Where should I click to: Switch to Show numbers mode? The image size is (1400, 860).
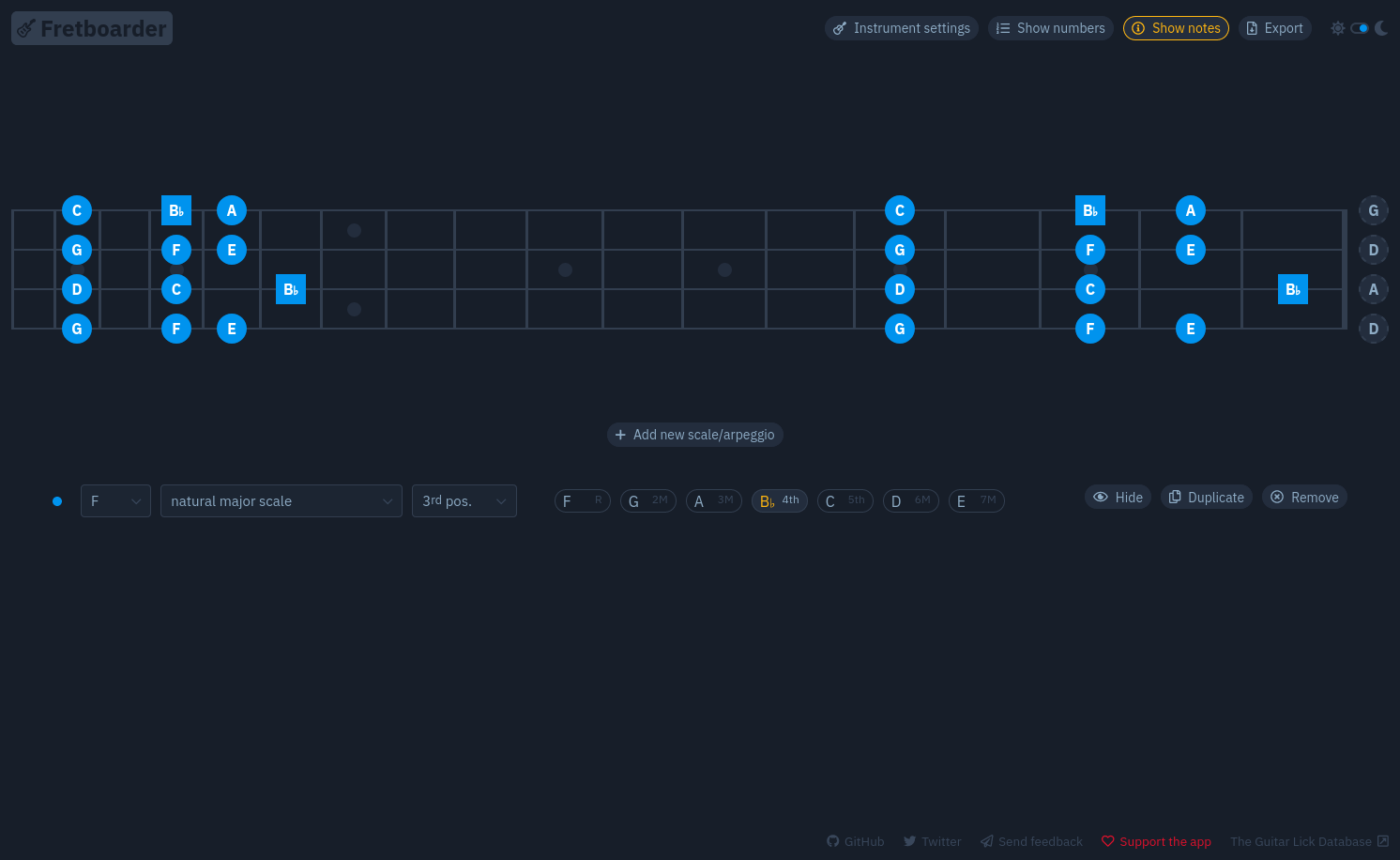point(1050,28)
